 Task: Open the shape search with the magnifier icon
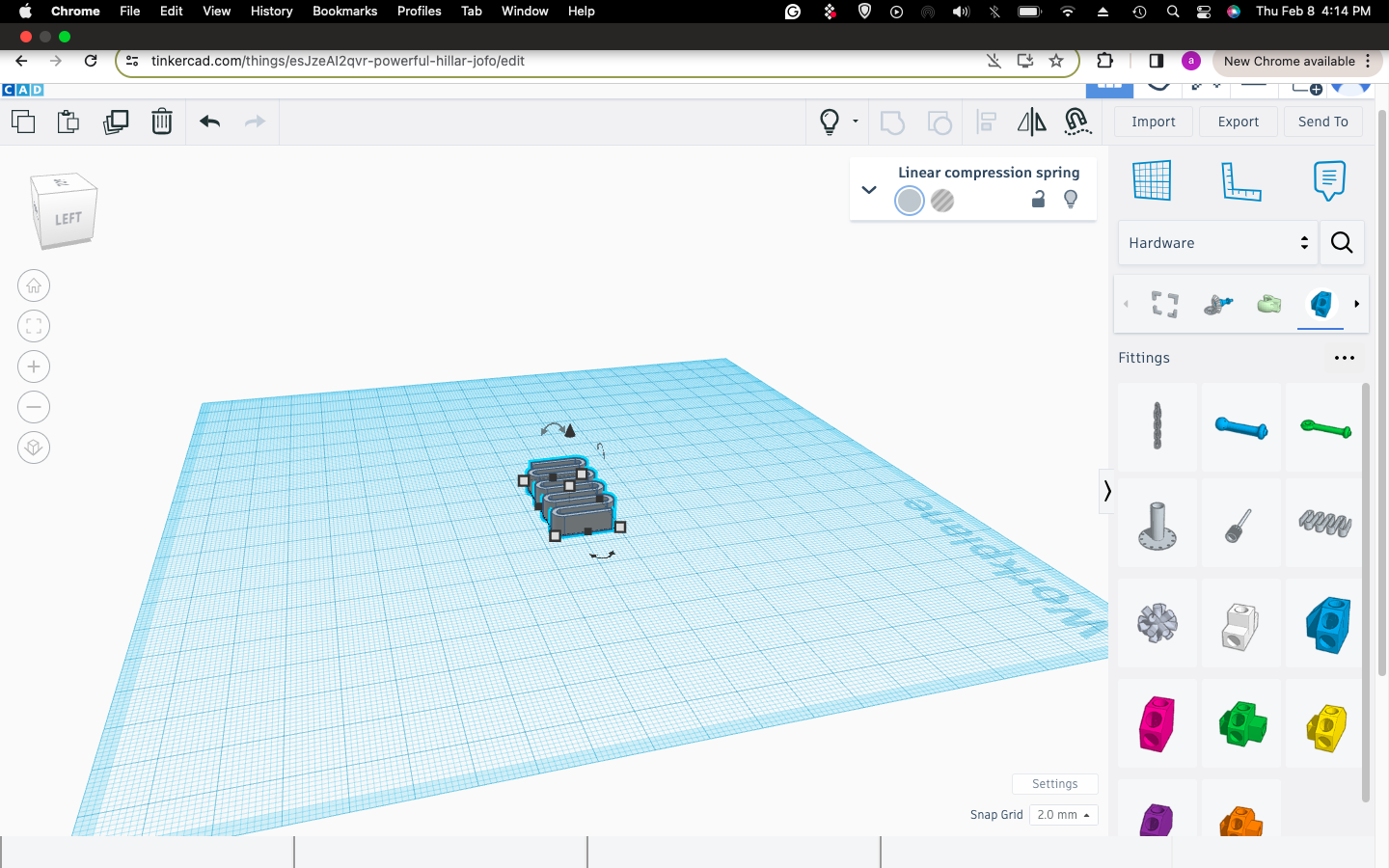point(1342,243)
